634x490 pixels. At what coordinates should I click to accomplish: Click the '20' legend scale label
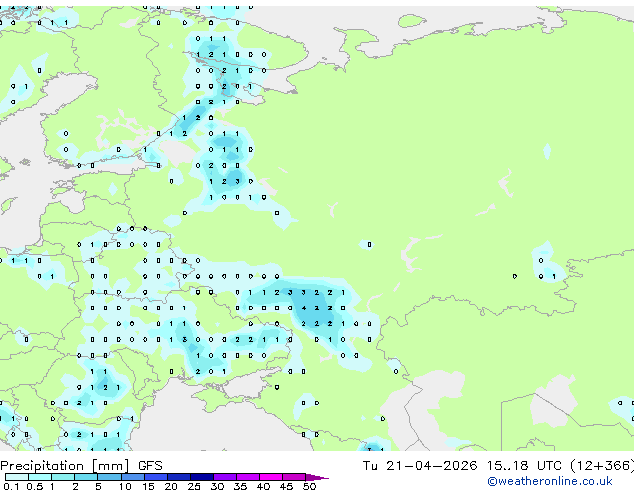[x=171, y=486]
